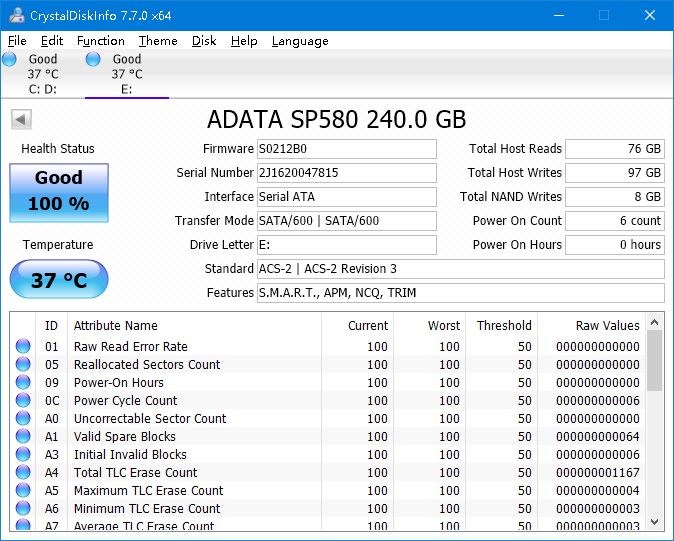Screen dimensions: 674x541
Task: Click the Drive Letter field E:
Action: 346,245
